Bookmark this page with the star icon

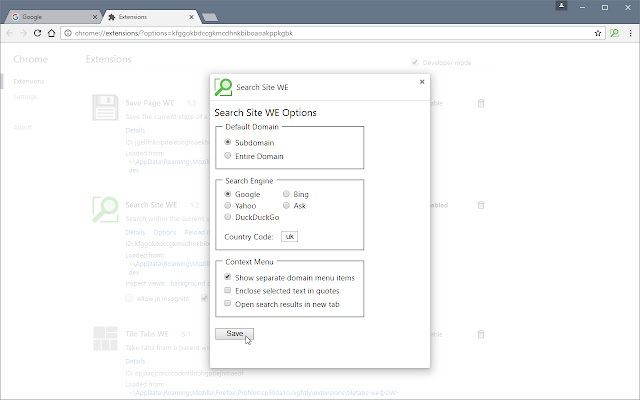(x=598, y=33)
